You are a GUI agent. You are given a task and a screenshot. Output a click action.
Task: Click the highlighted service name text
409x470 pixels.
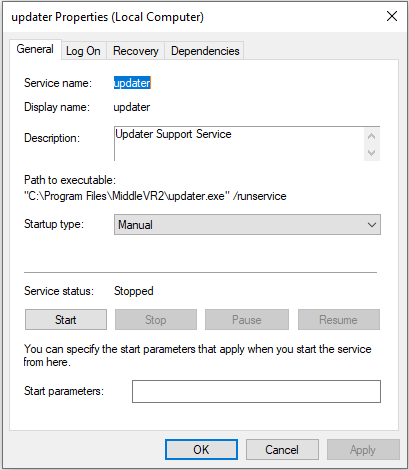[x=132, y=83]
